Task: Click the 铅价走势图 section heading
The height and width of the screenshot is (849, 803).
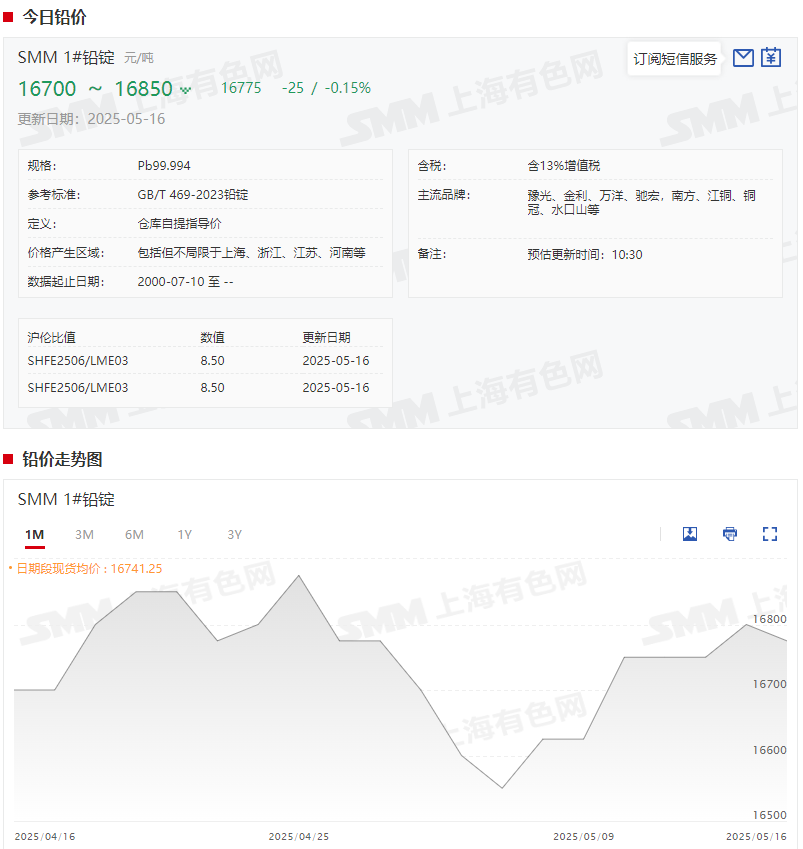Action: pos(62,460)
